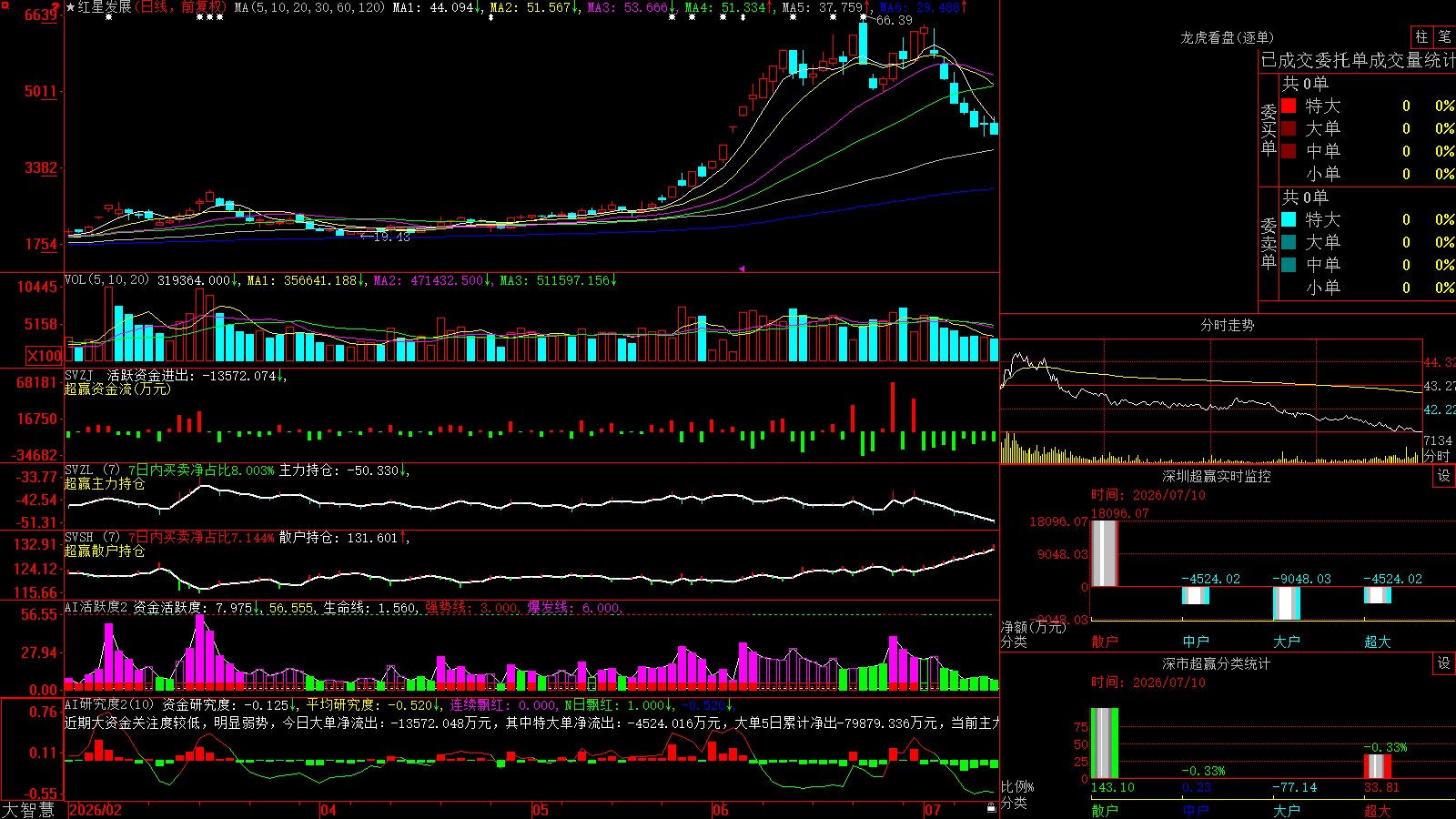This screenshot has height=819, width=1456.
Task: Click the 大智慧 logo at bottom left
Action: click(x=28, y=810)
